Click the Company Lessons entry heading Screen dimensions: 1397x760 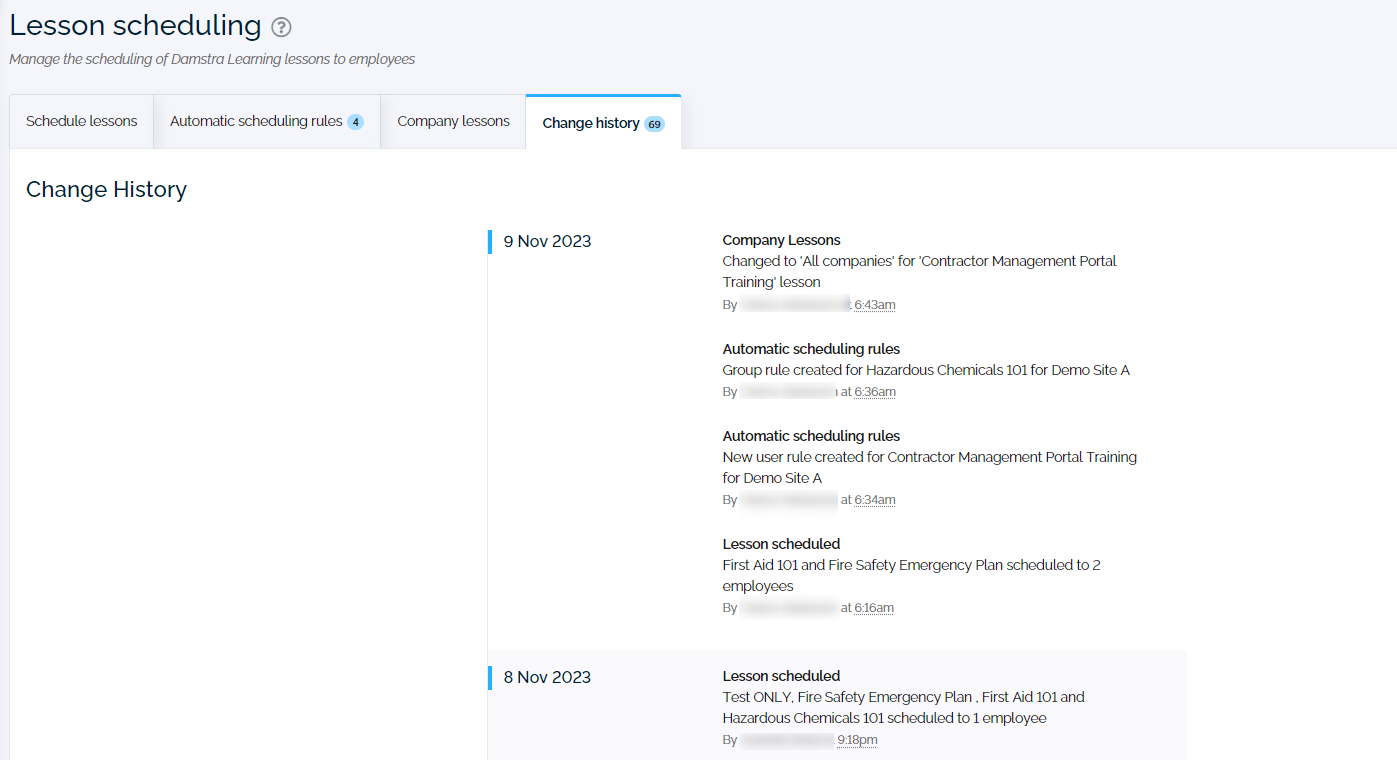(x=781, y=240)
